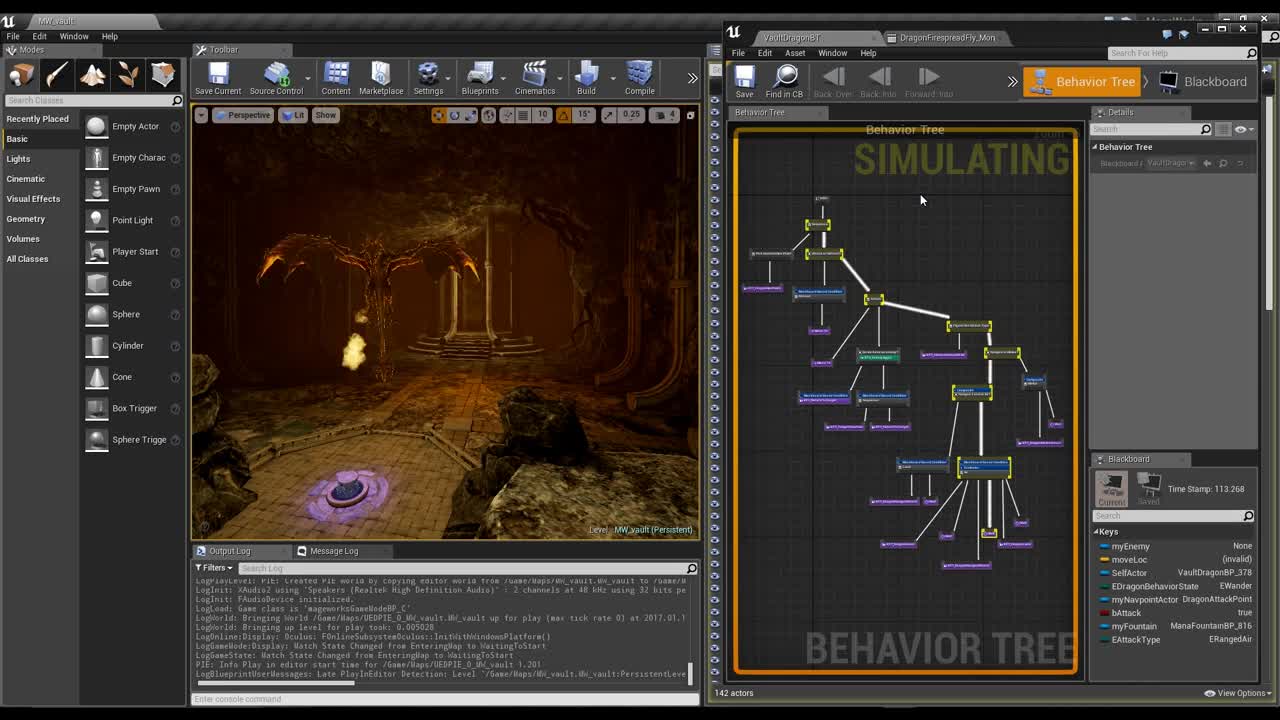Select the Blueprints toolbar icon
This screenshot has height=720, width=1280.
481,75
